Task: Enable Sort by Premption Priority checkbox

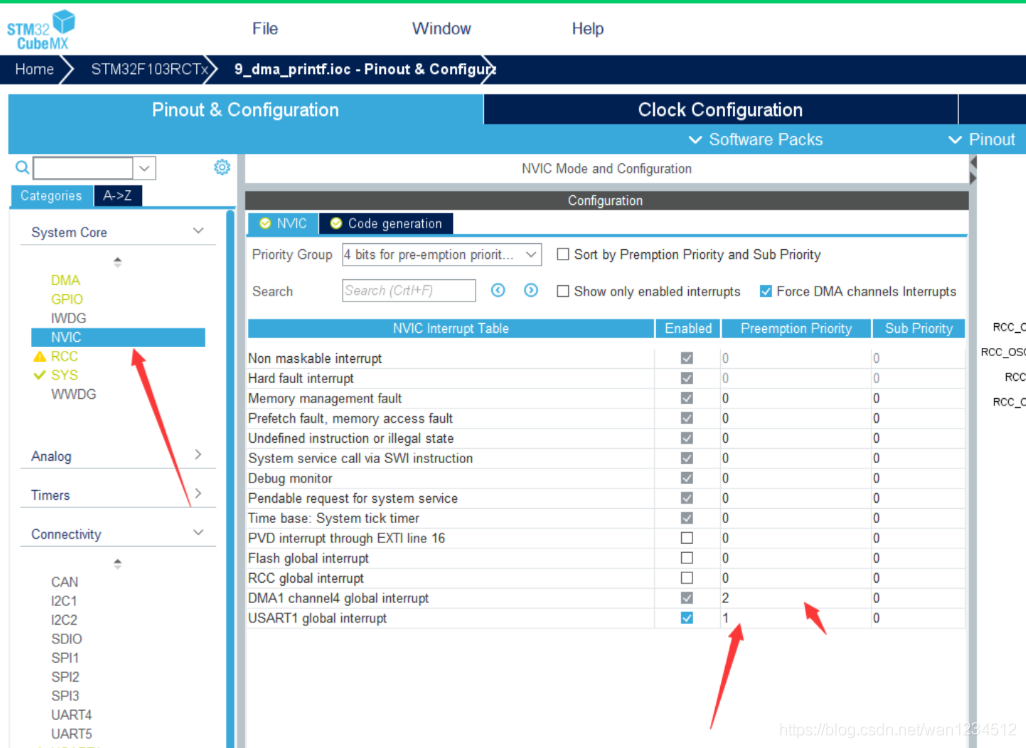Action: point(563,254)
